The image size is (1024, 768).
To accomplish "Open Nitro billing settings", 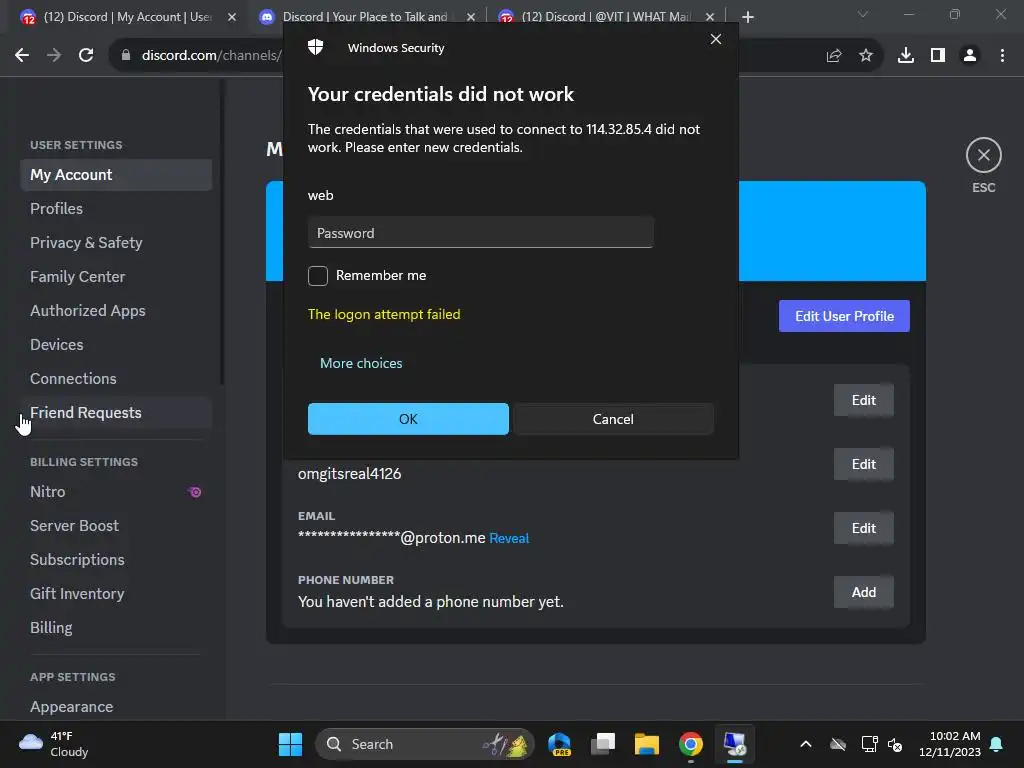I will (x=116, y=492).
